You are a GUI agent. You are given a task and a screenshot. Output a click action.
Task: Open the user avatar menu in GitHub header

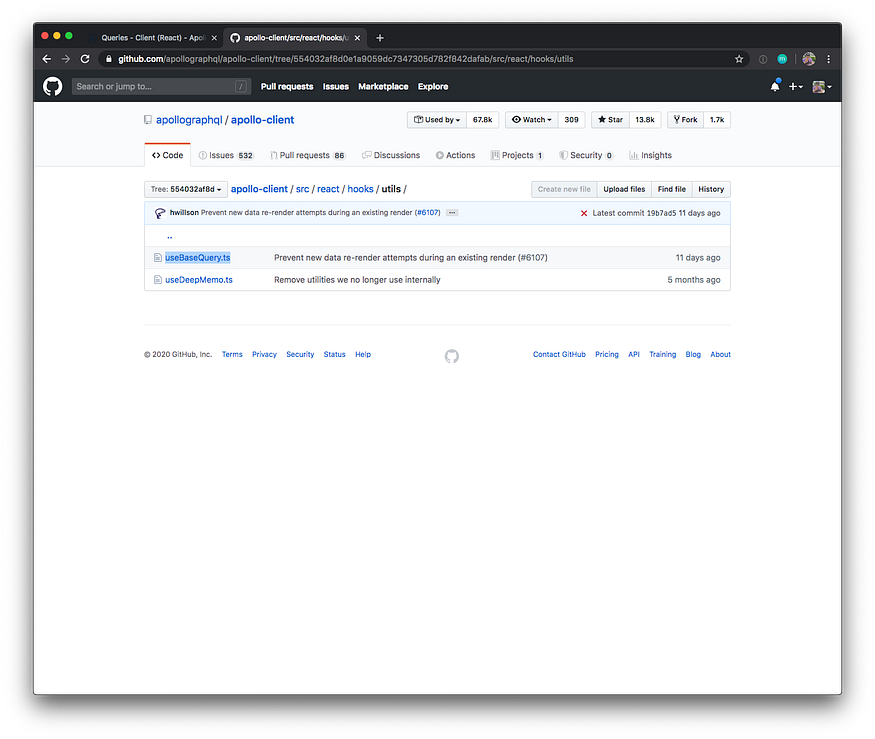[x=821, y=87]
